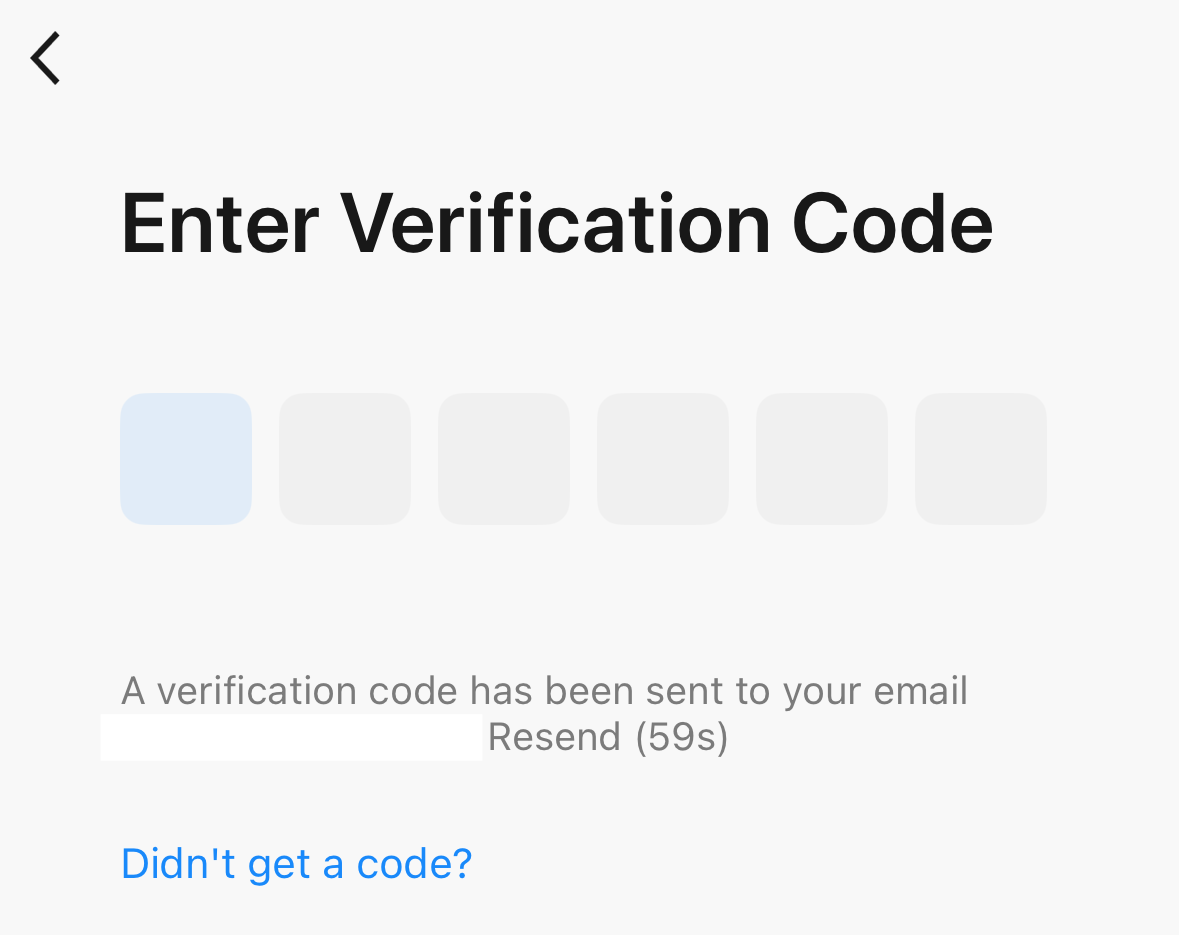Click the word Code in title
1179x935 pixels.
[892, 224]
